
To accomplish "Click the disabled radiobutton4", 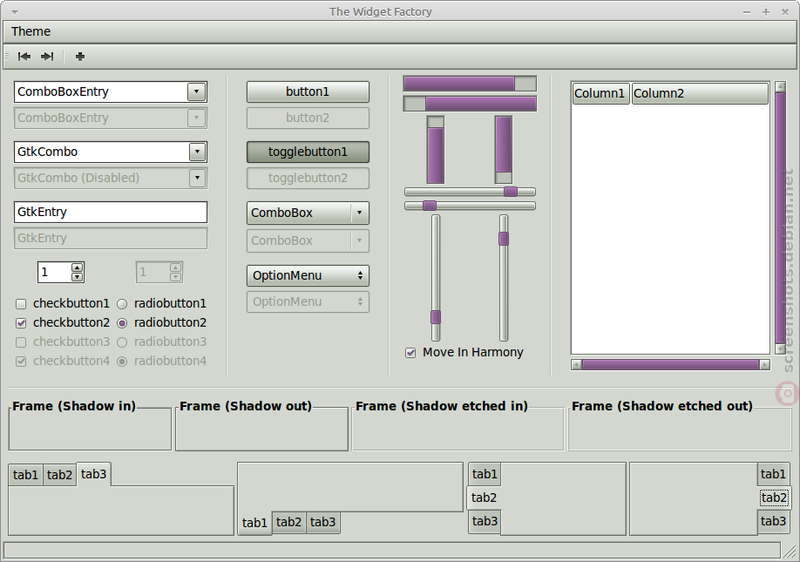I will pyautogui.click(x=122, y=362).
